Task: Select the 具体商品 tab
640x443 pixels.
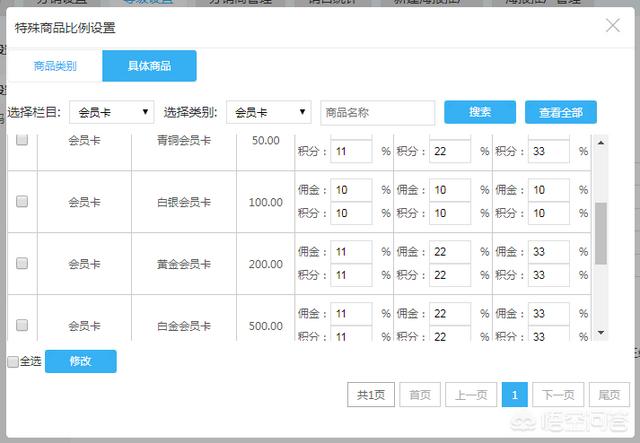Action: (149, 66)
